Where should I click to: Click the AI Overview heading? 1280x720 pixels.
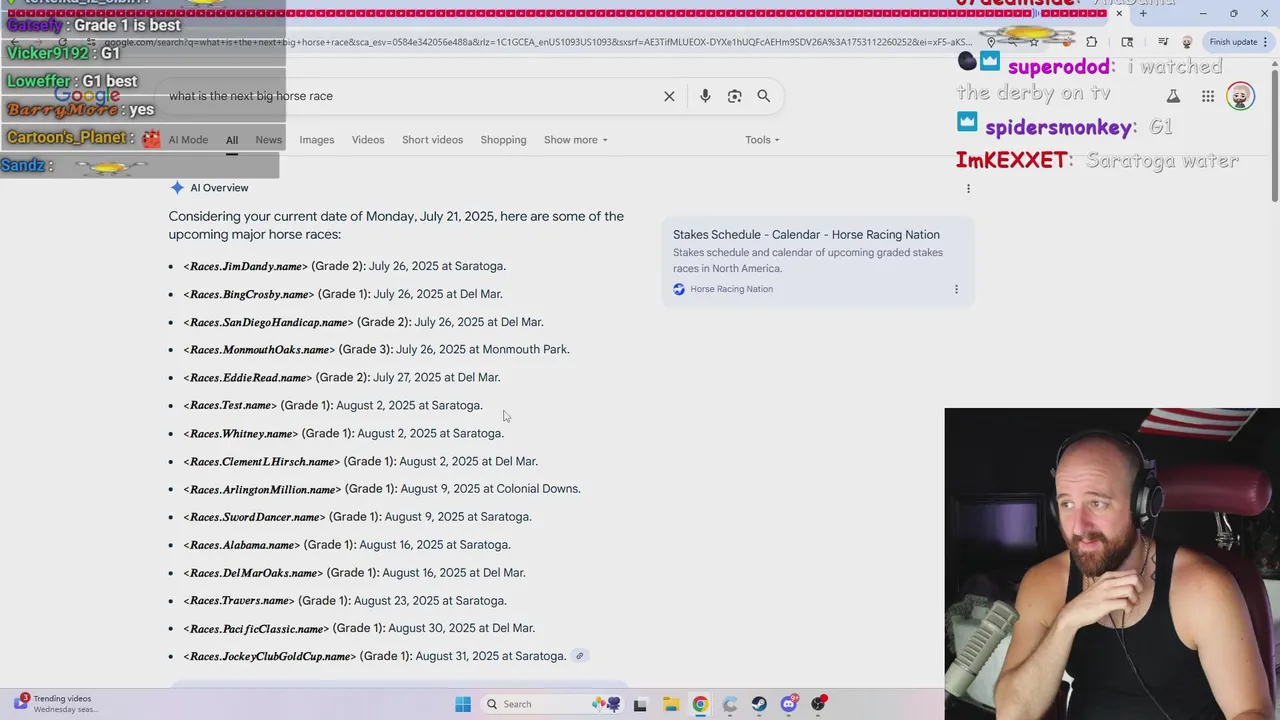point(219,188)
